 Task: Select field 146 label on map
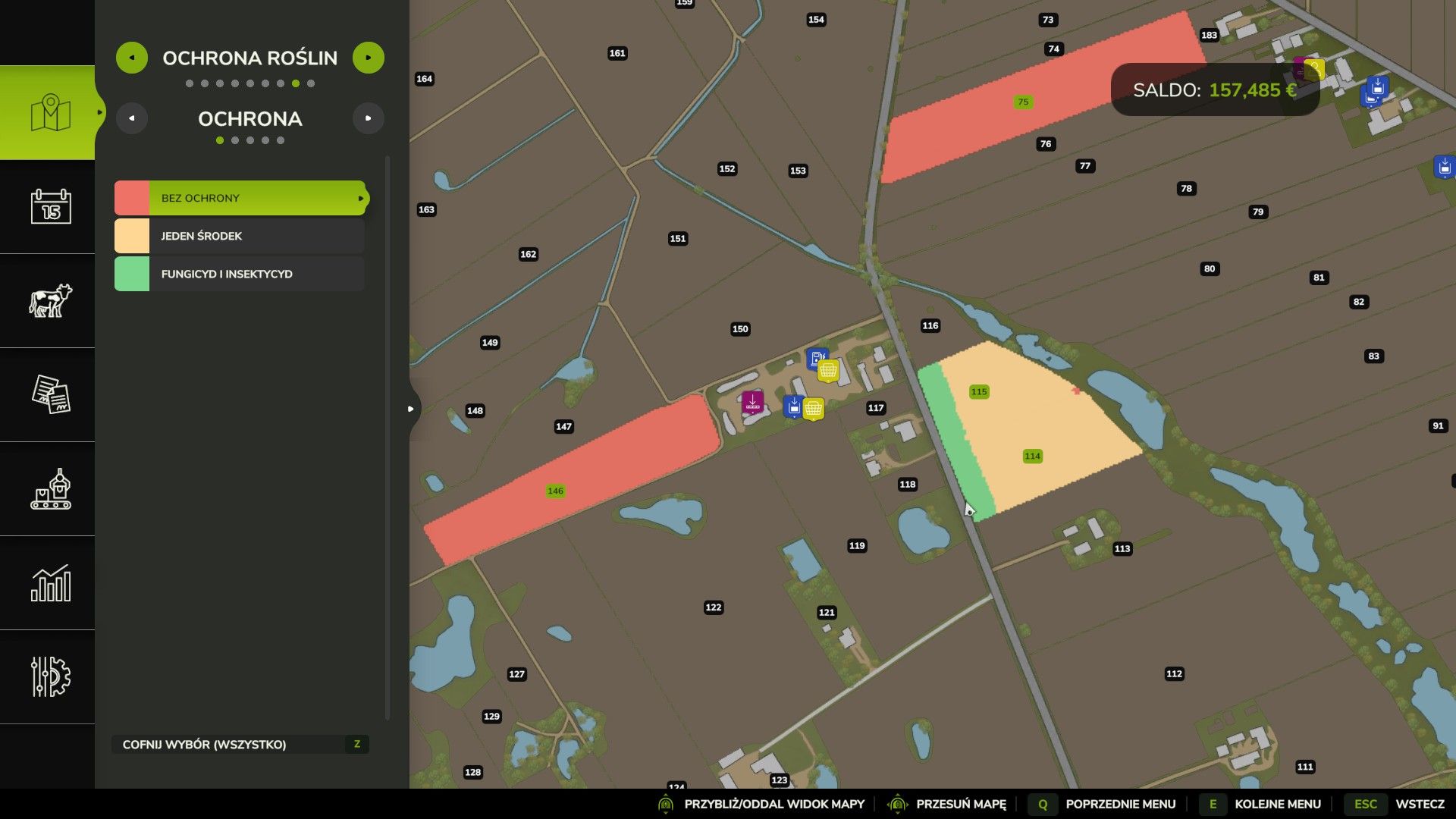click(x=555, y=491)
